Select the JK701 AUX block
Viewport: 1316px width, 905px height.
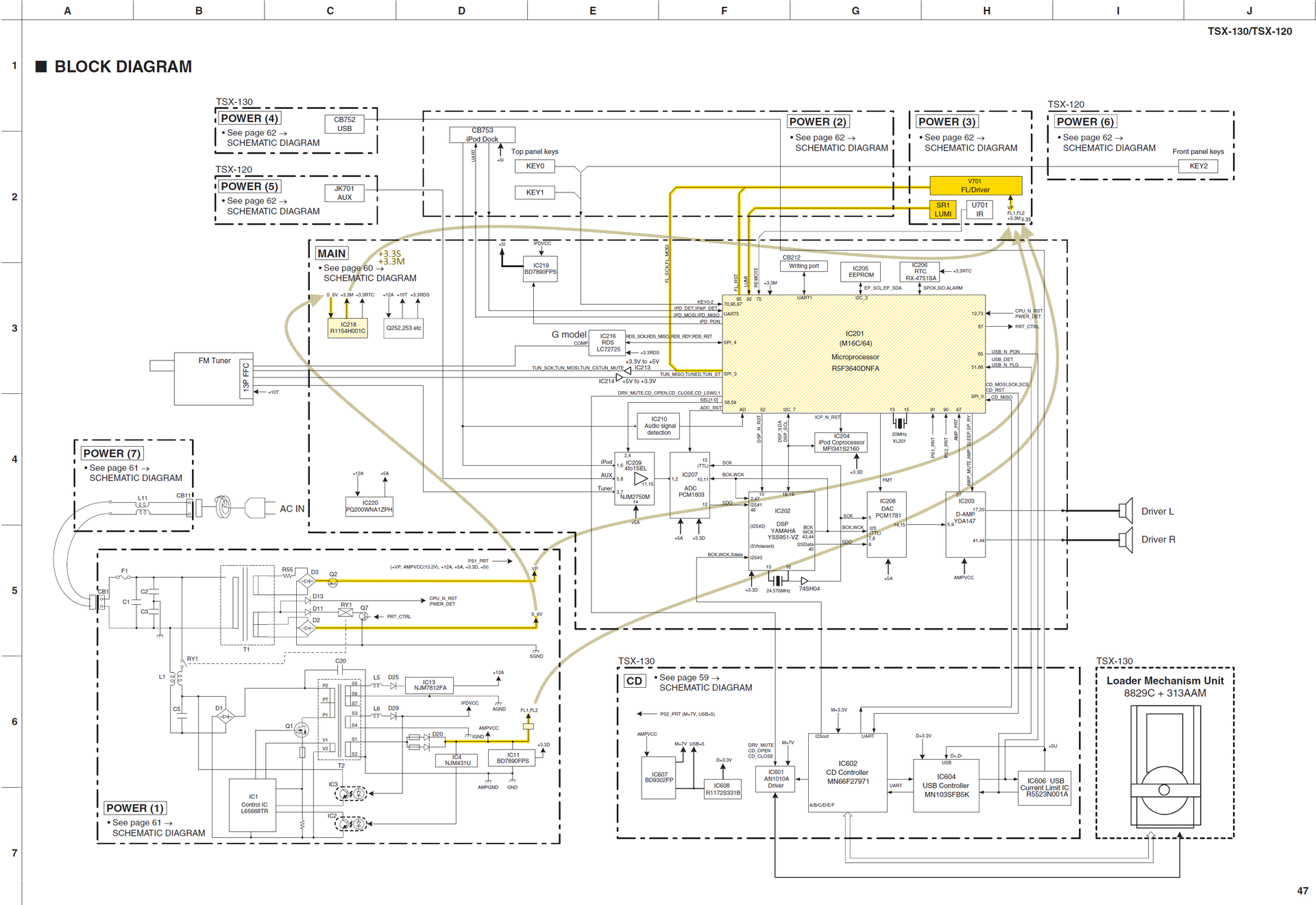344,193
